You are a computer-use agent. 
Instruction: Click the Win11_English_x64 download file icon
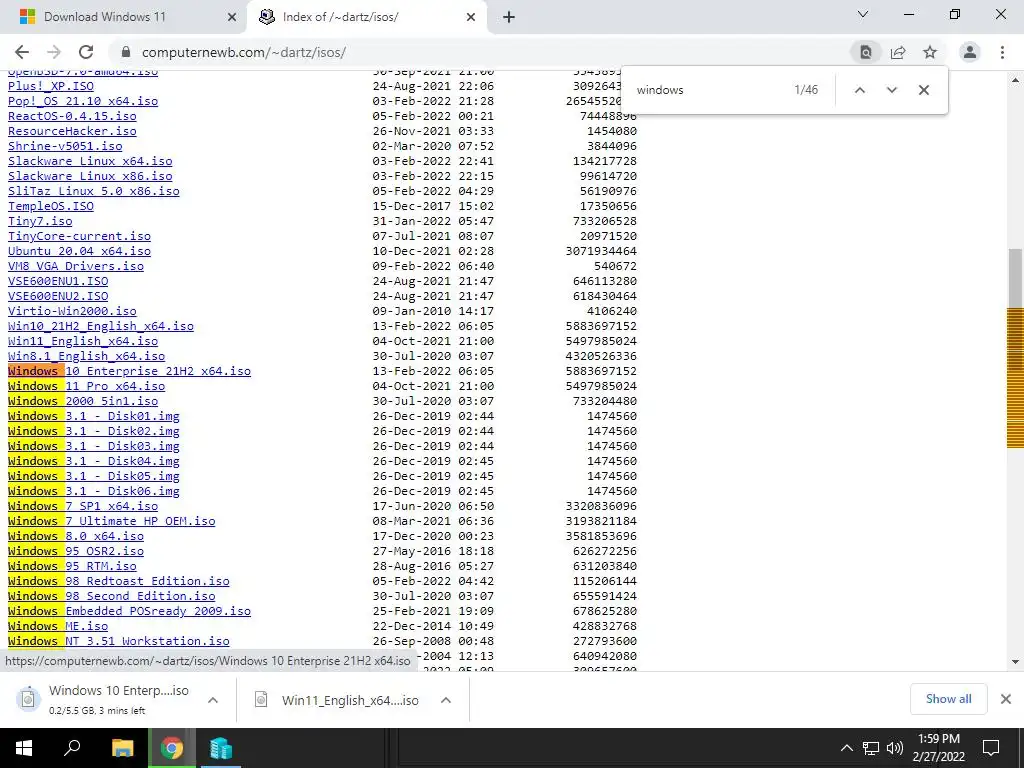pos(261,700)
